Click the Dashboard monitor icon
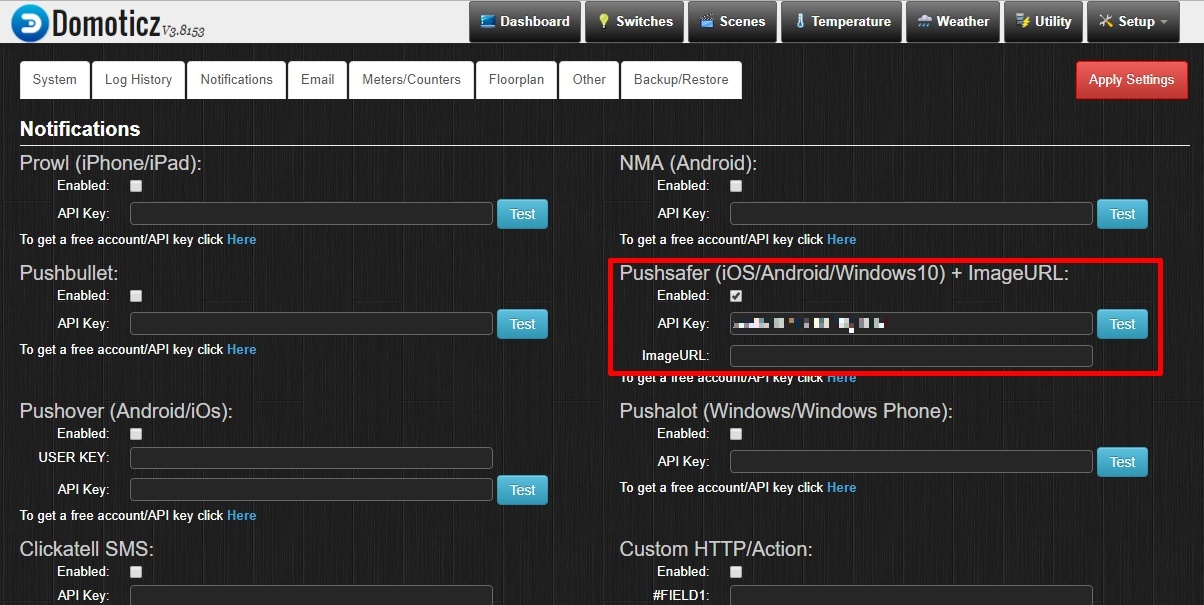1204x605 pixels. [488, 21]
